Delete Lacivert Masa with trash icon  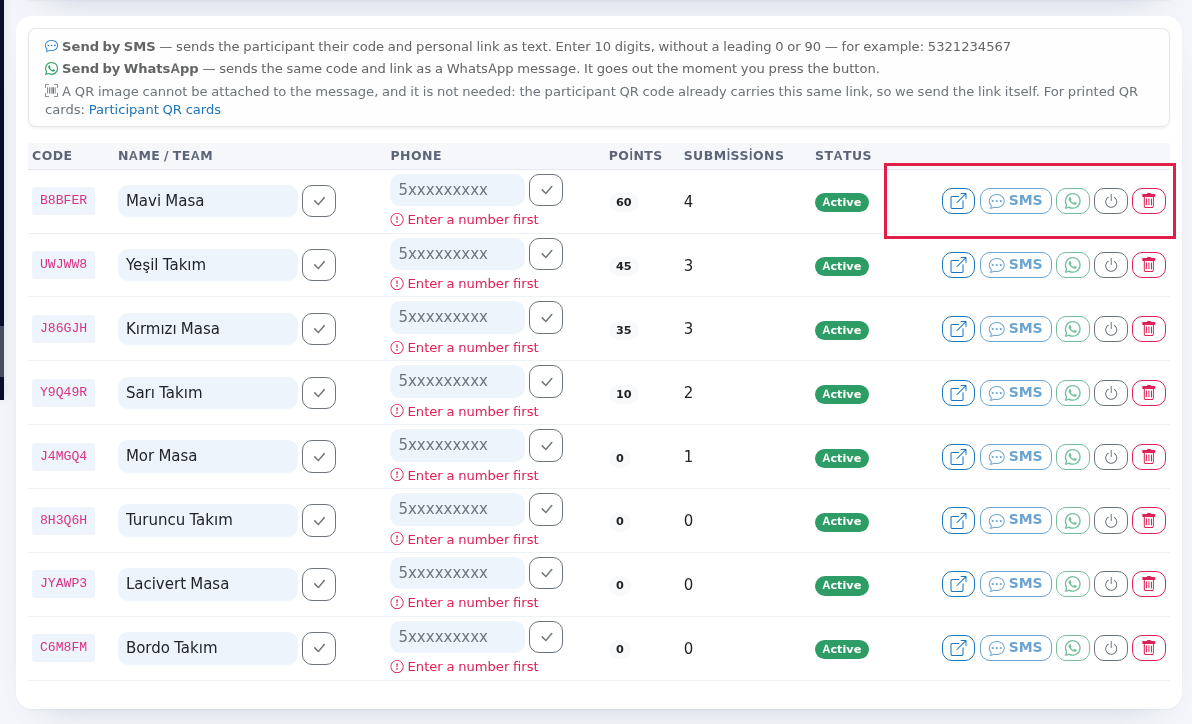[1149, 584]
